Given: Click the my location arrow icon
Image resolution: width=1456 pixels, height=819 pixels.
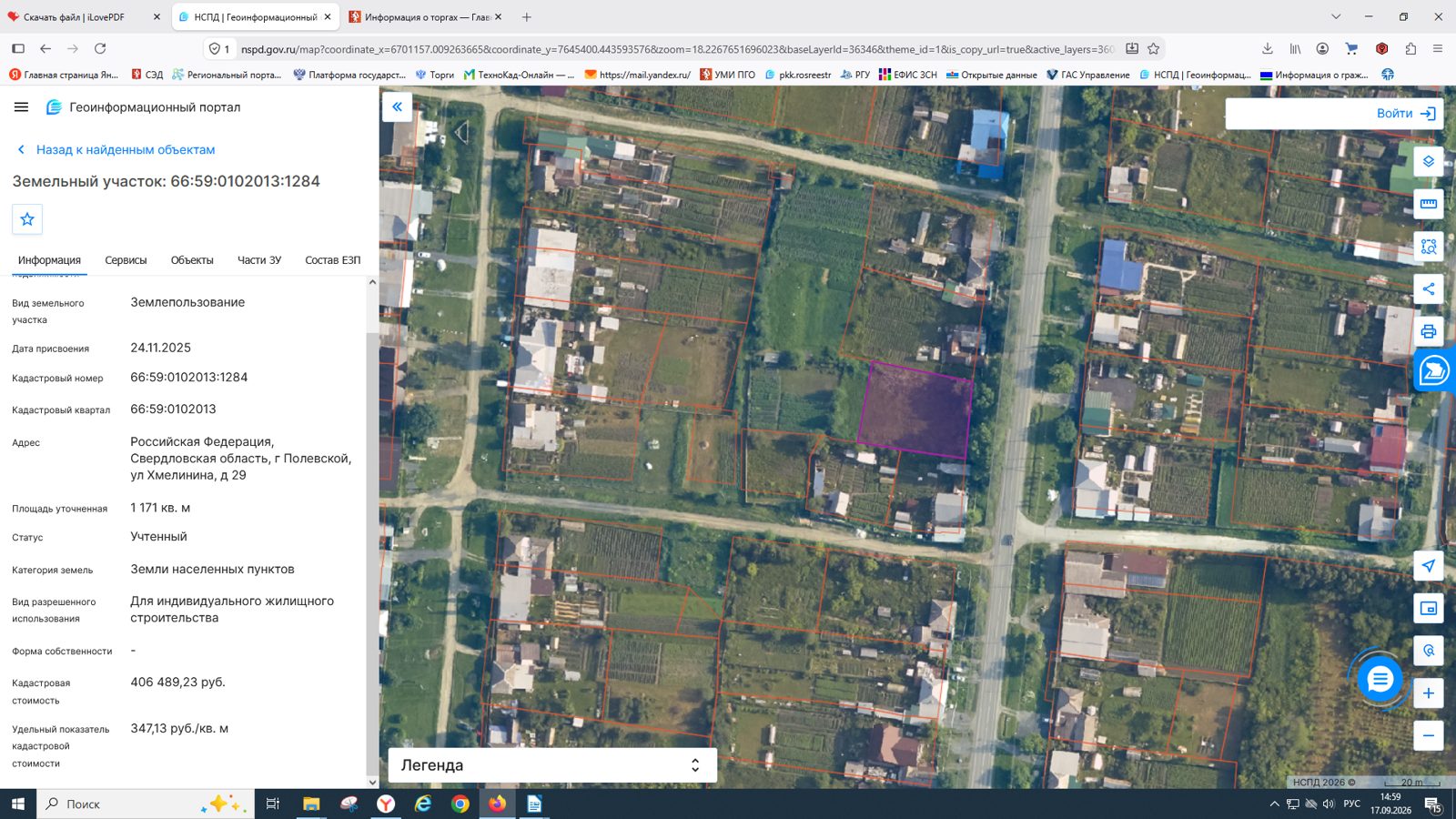Looking at the screenshot, I should (1428, 566).
